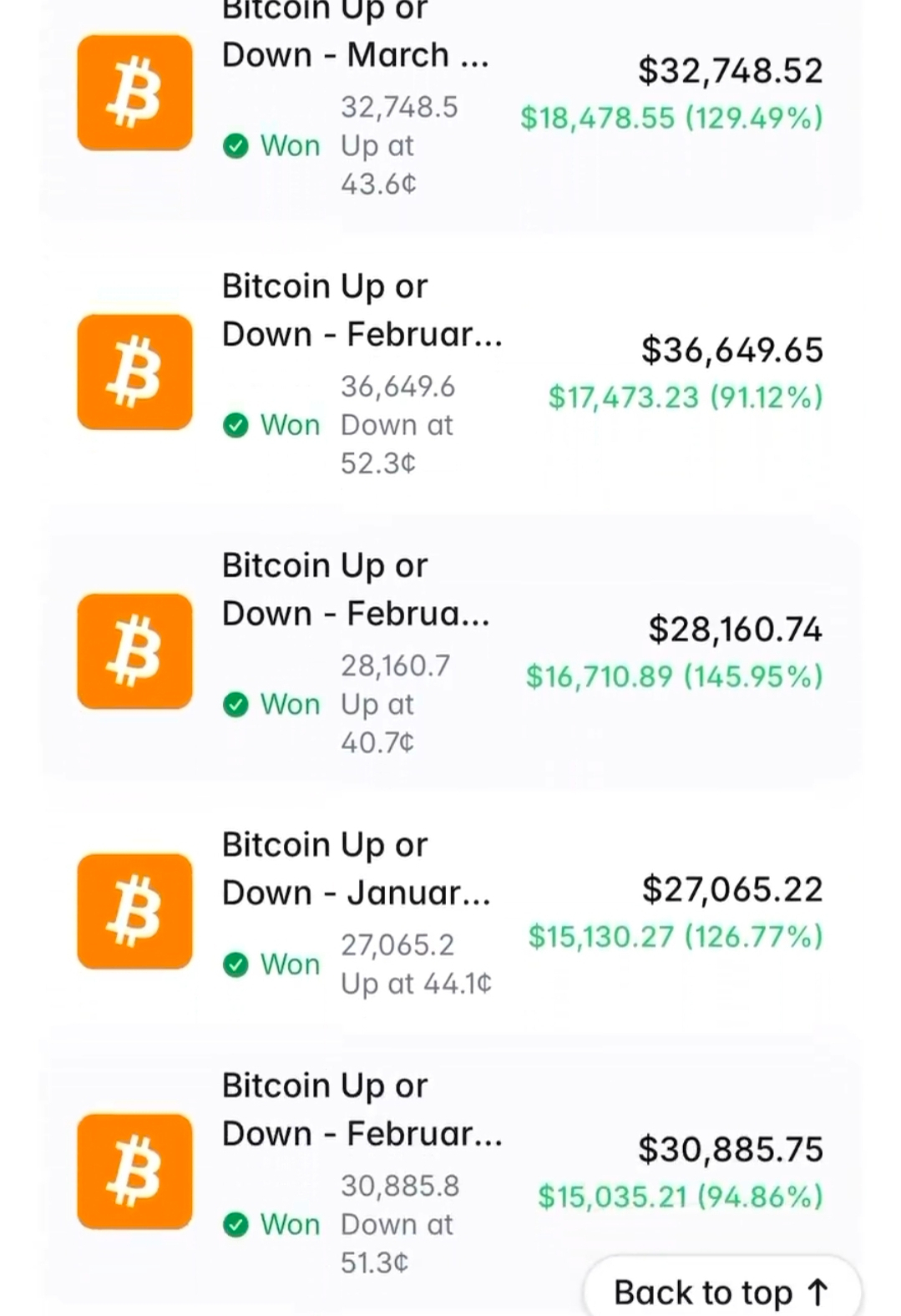Tap the $15,130.27 (126.77%) profit text

click(675, 937)
